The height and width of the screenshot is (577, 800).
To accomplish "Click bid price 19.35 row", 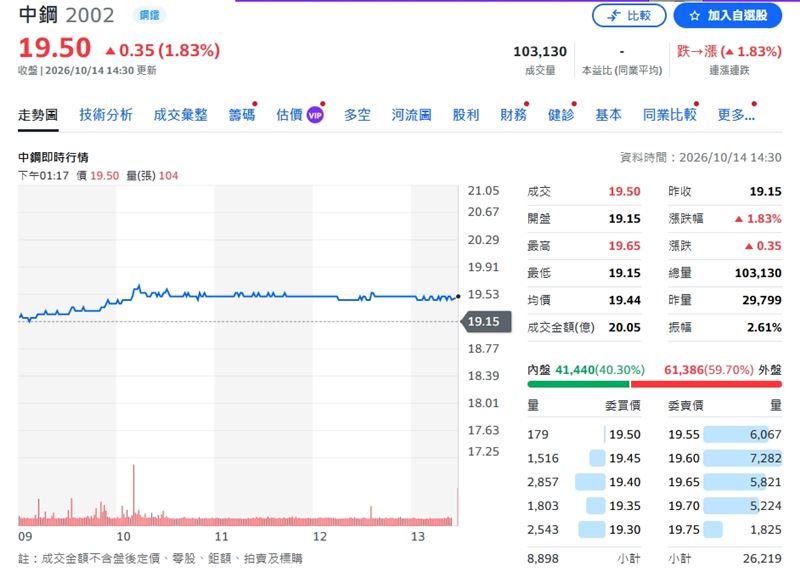I will (584, 506).
